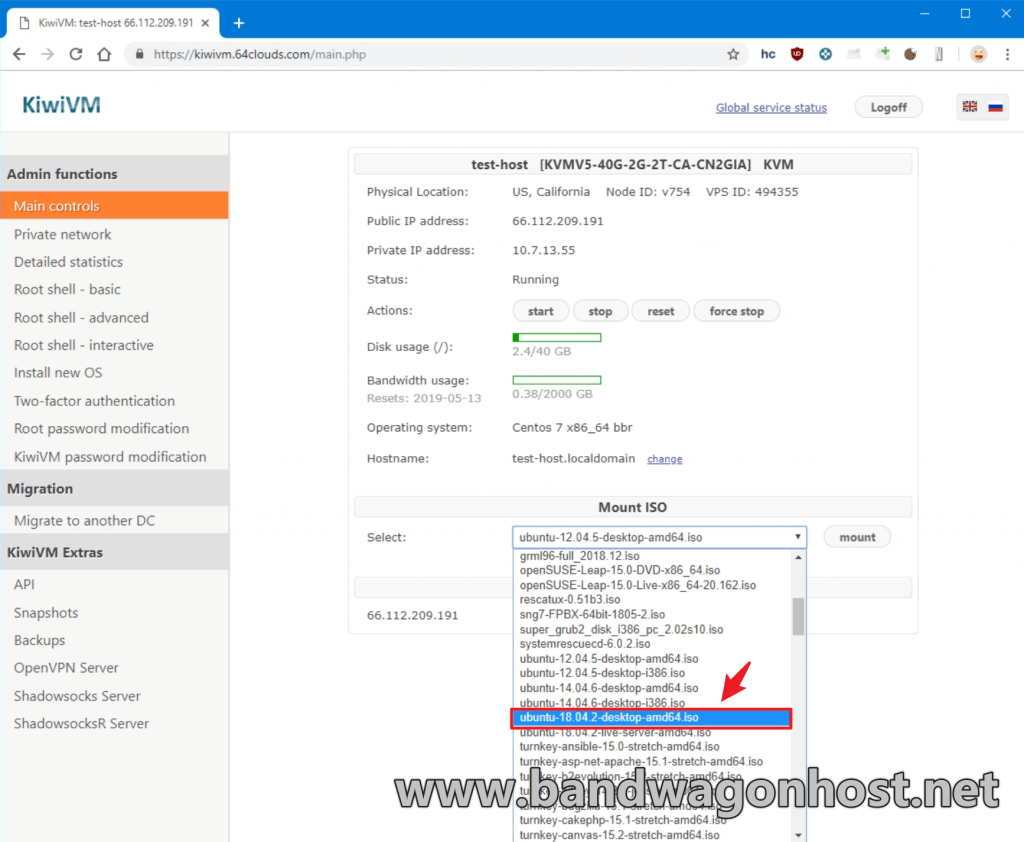Screen dimensions: 1024x842
Task: Close the KiwiVM test-host tab
Action: [205, 23]
